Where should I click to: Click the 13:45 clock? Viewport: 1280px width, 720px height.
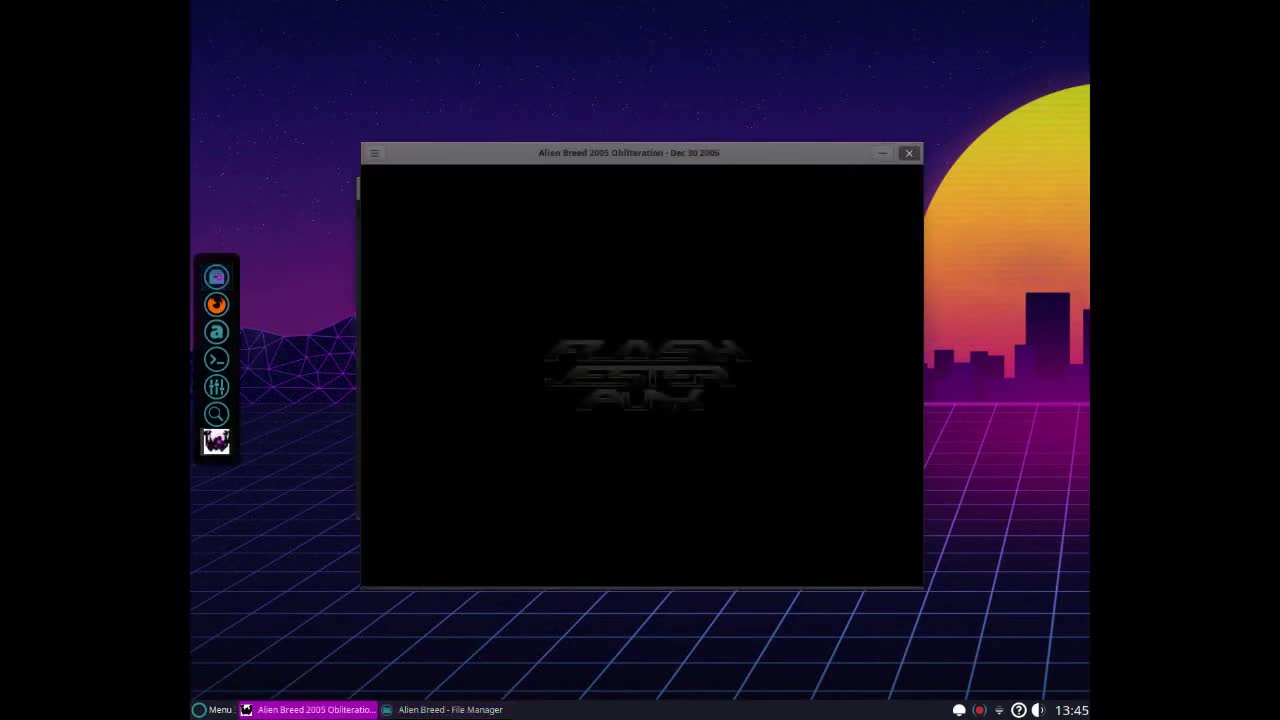click(1071, 710)
